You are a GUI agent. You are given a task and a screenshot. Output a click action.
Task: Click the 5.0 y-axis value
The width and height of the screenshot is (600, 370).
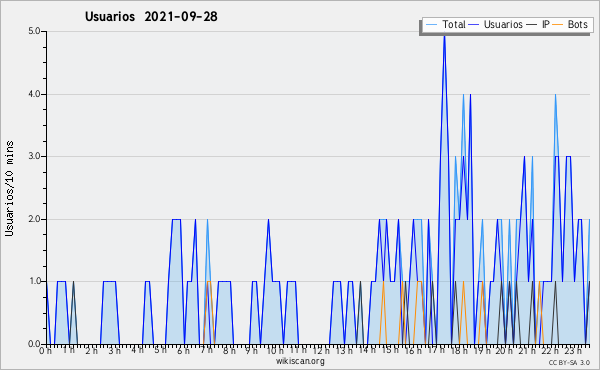pos(34,31)
